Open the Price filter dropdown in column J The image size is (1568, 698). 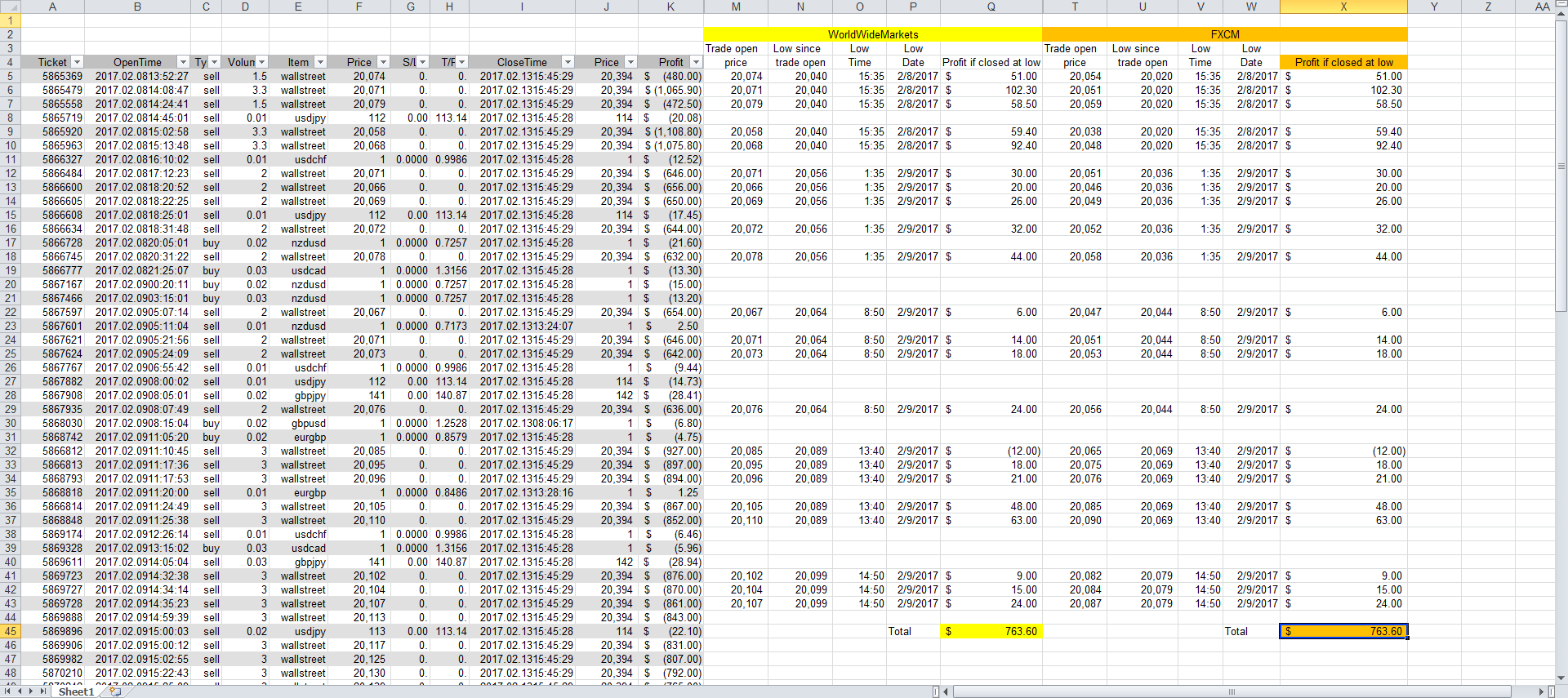coord(630,62)
